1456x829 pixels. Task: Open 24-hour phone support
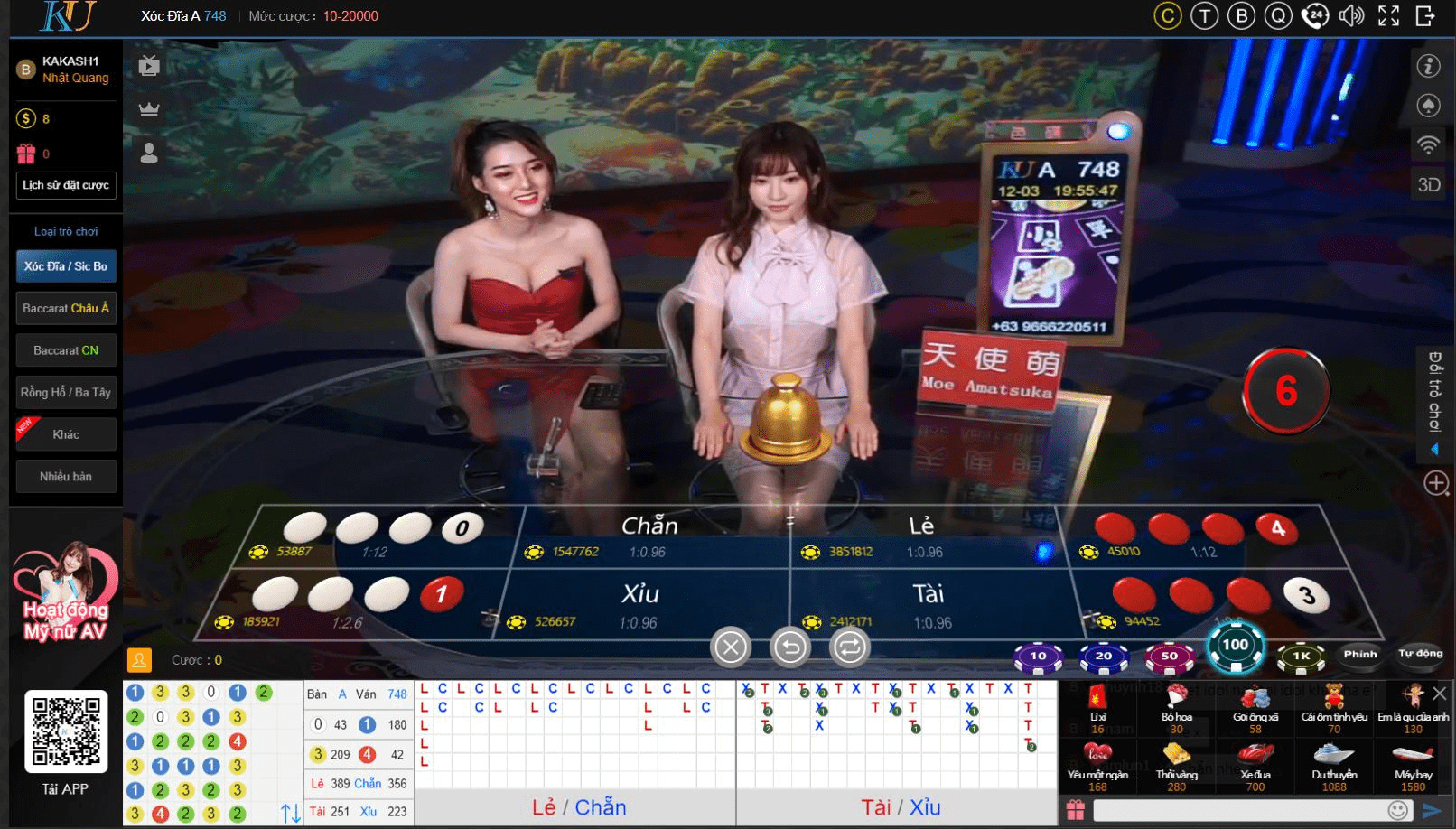(x=1315, y=16)
